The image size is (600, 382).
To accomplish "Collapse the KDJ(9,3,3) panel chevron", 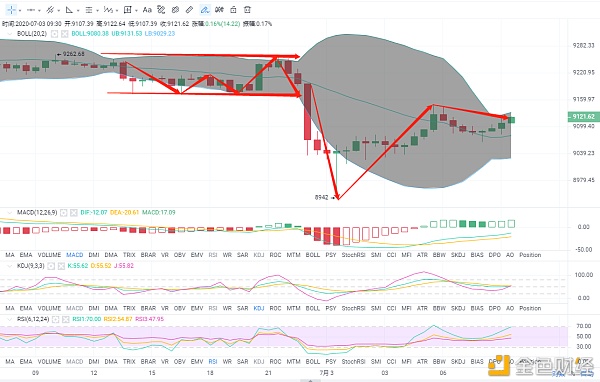I will click(x=10, y=266).
